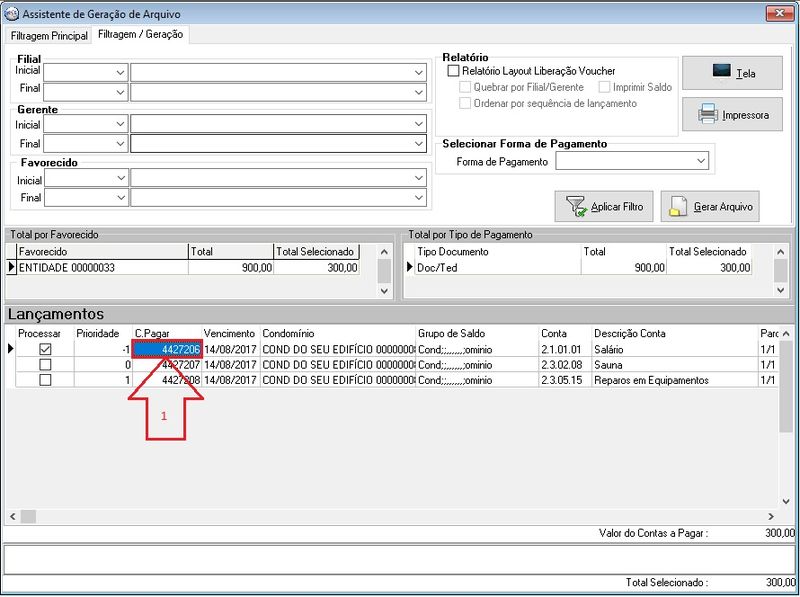Enable Relatório Layout Liberação Voucher checkbox
This screenshot has width=800, height=597.
[x=453, y=72]
